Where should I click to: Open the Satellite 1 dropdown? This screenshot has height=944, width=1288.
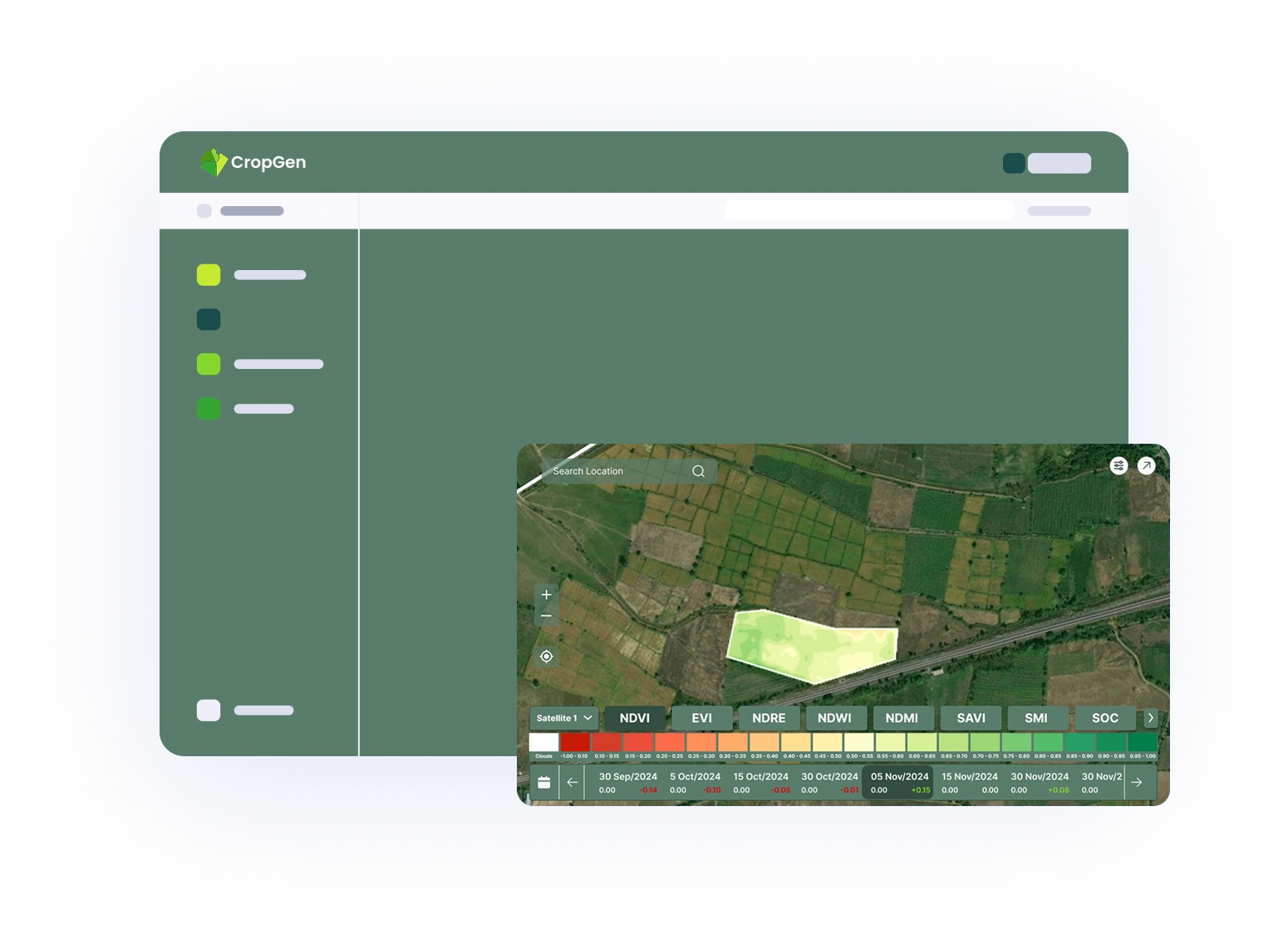(563, 718)
